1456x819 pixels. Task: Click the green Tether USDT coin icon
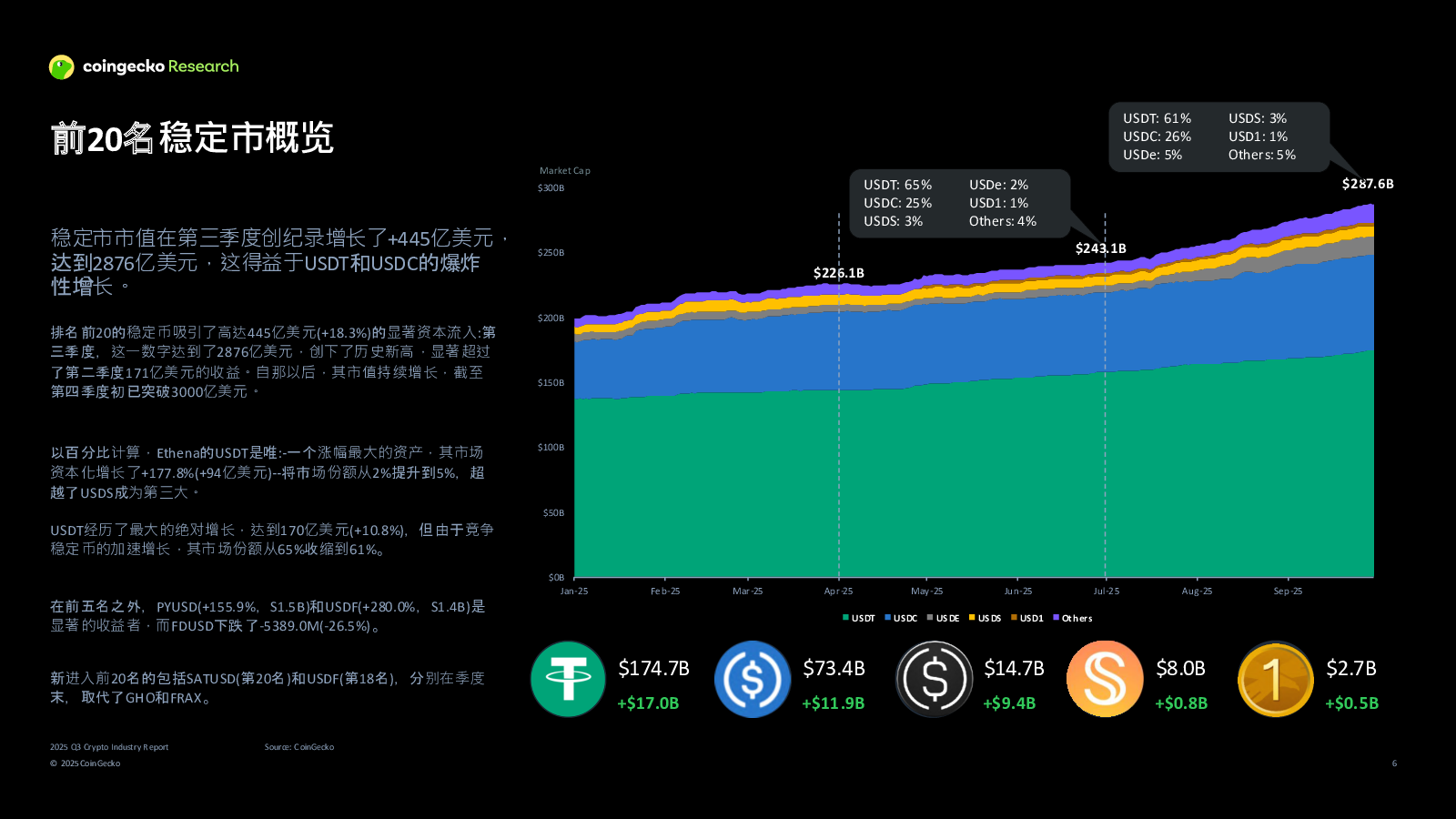click(568, 679)
